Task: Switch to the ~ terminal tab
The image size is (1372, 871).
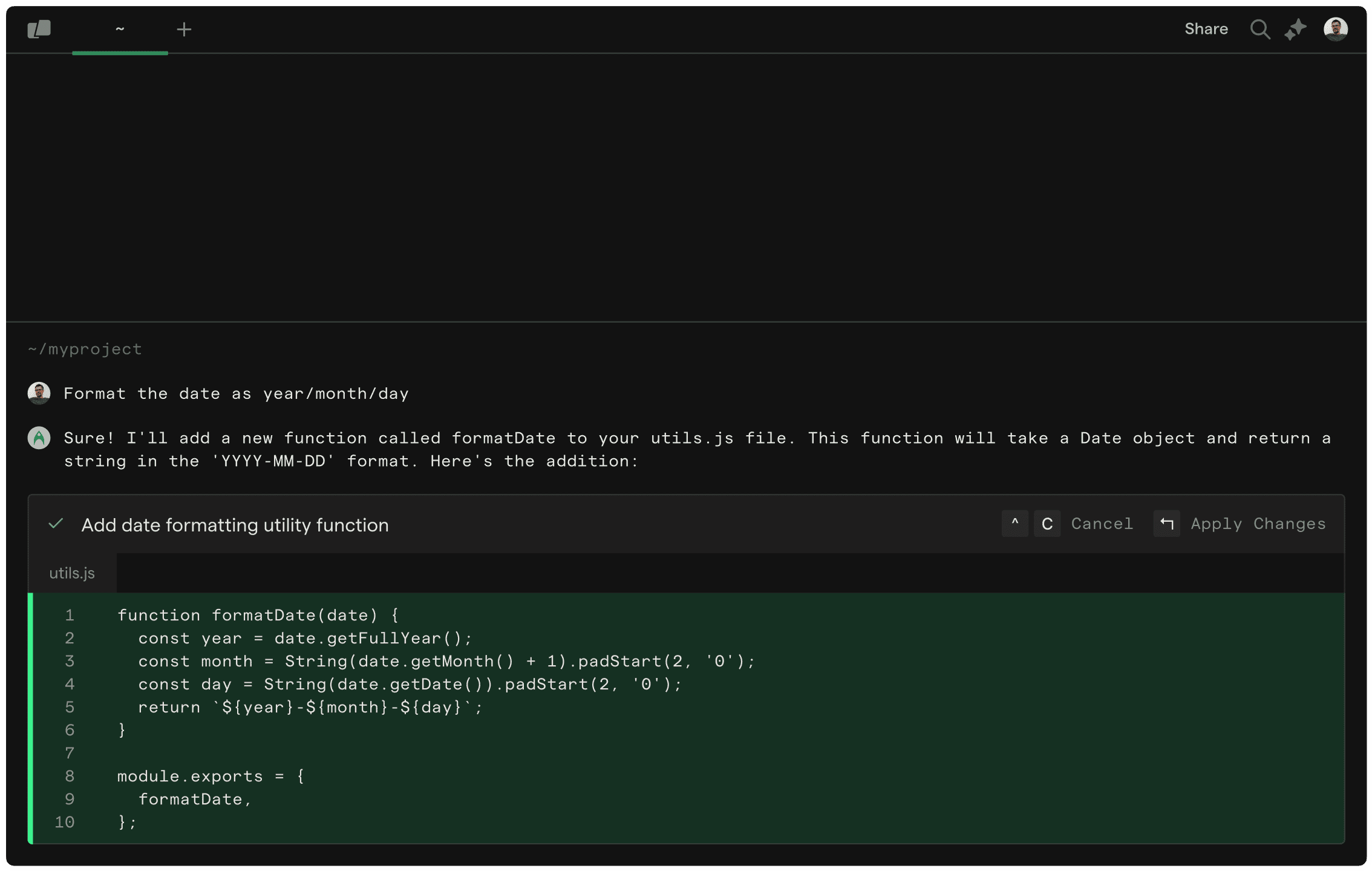Action: (120, 29)
